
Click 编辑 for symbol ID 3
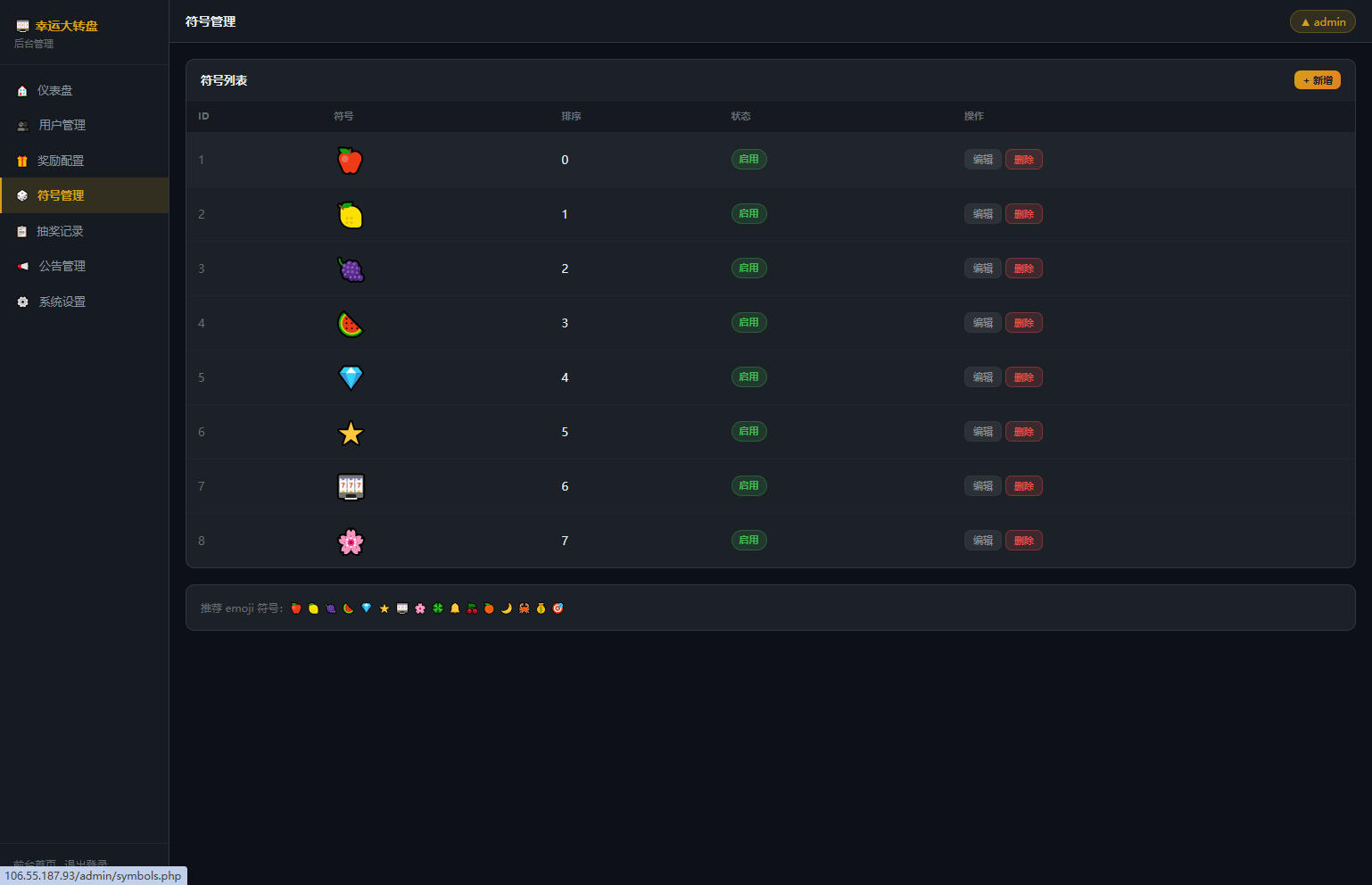tap(983, 269)
